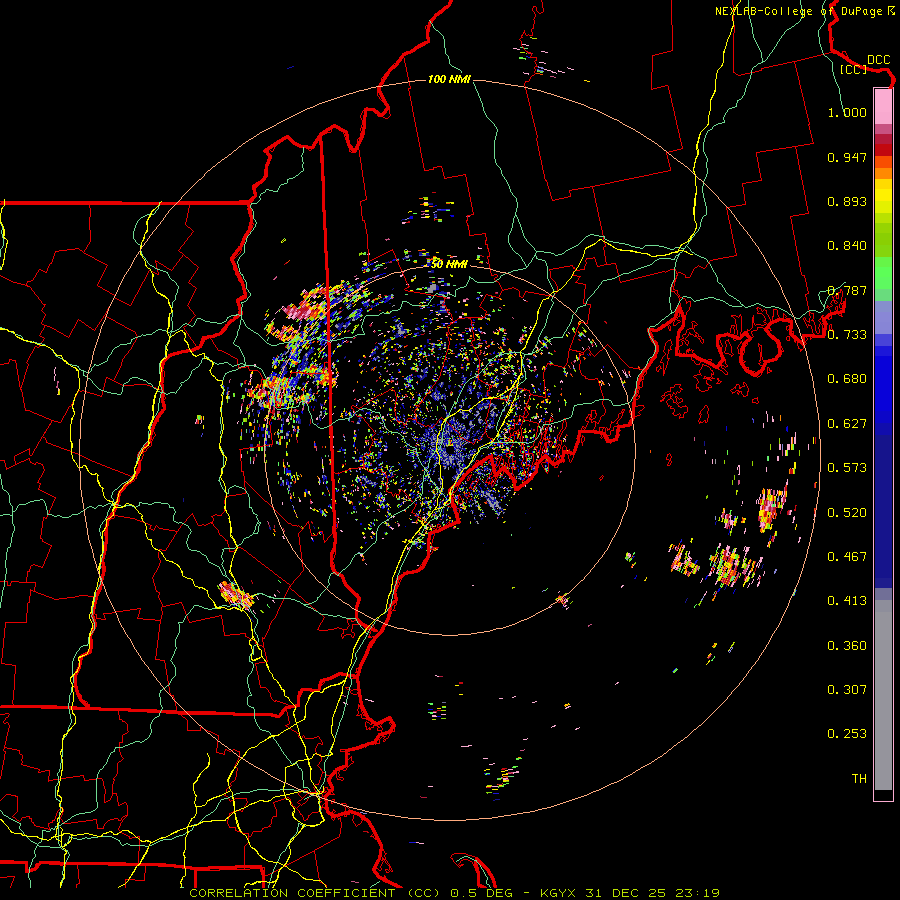
Task: Pick the green band beside 0.840 on color bar
Action: pyautogui.click(x=883, y=240)
